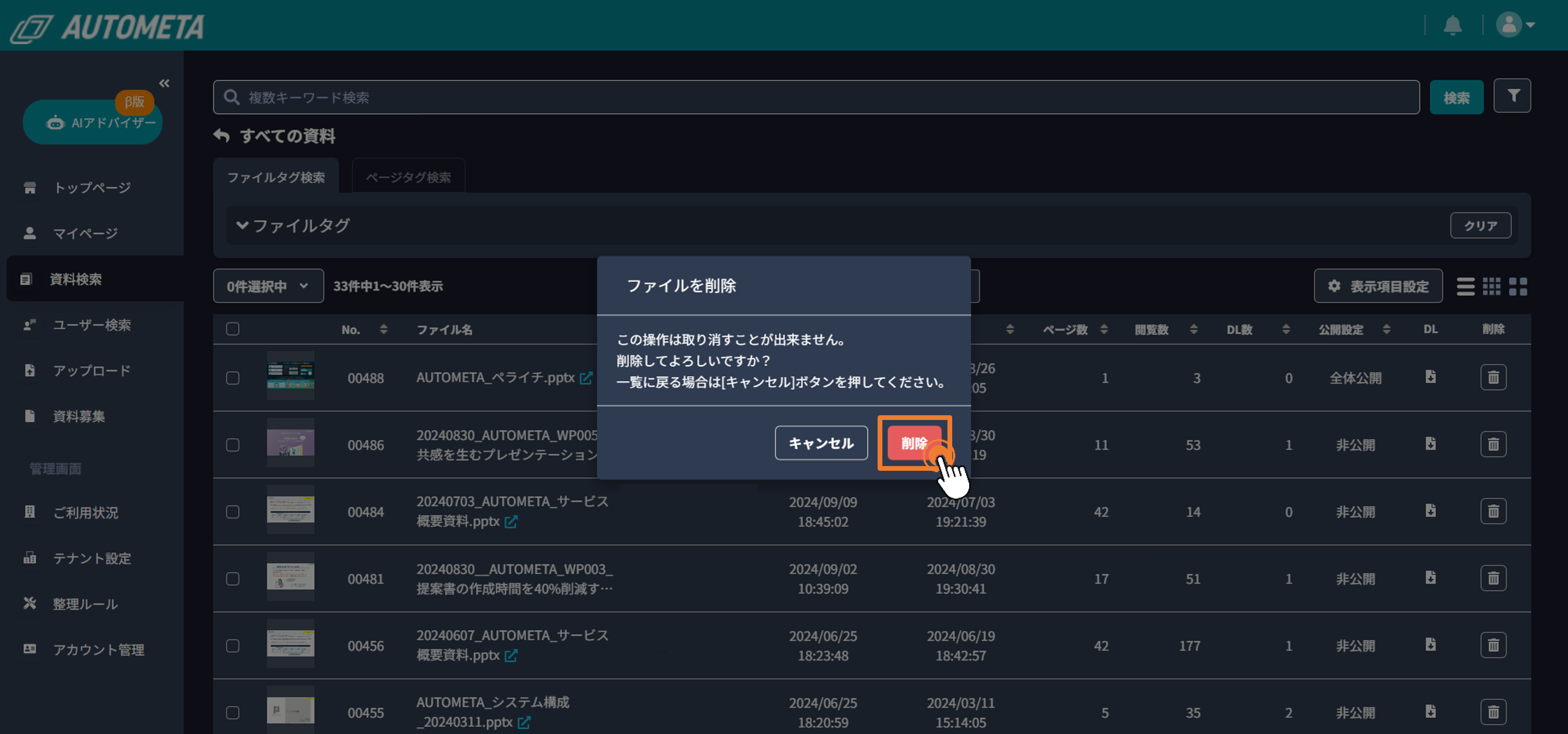
Task: Open 整理ルール admin page
Action: [x=85, y=604]
